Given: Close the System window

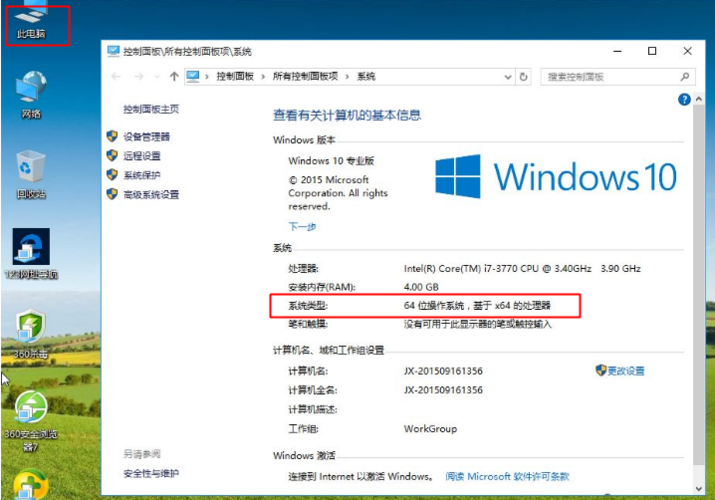Looking at the screenshot, I should (688, 51).
